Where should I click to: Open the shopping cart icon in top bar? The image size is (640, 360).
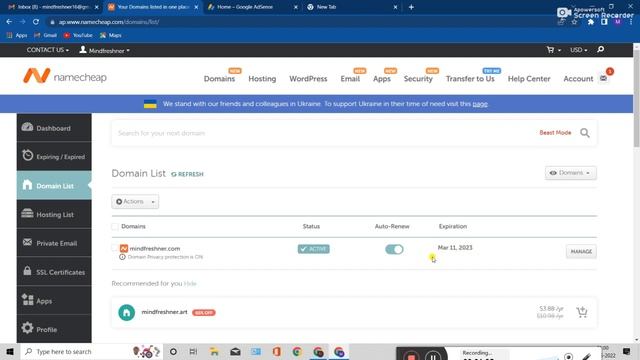click(x=550, y=50)
